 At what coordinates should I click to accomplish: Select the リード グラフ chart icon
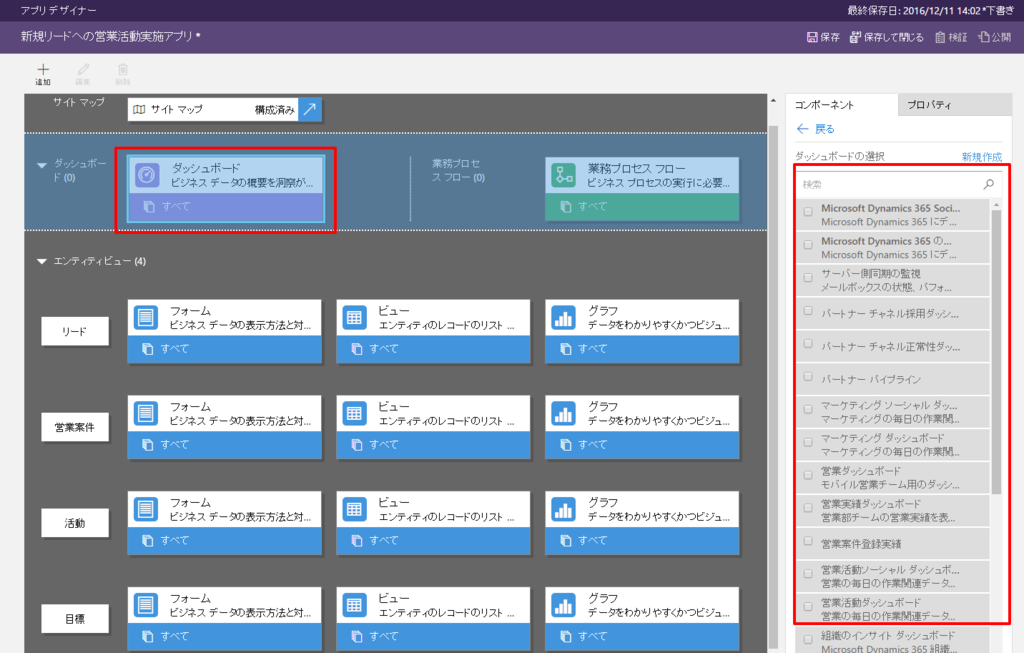563,317
